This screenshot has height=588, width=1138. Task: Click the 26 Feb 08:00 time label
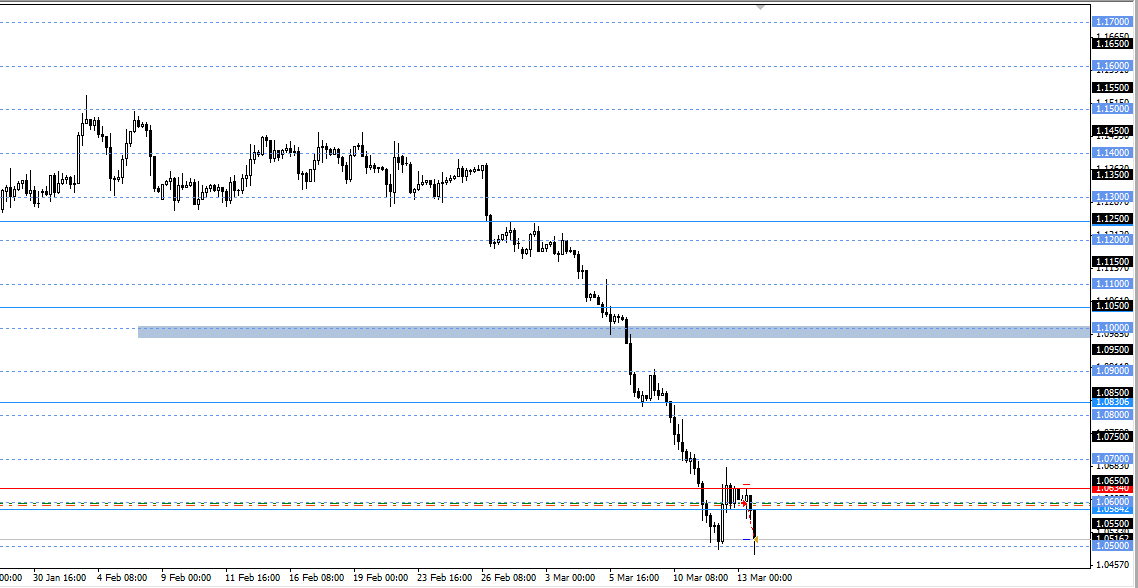509,578
